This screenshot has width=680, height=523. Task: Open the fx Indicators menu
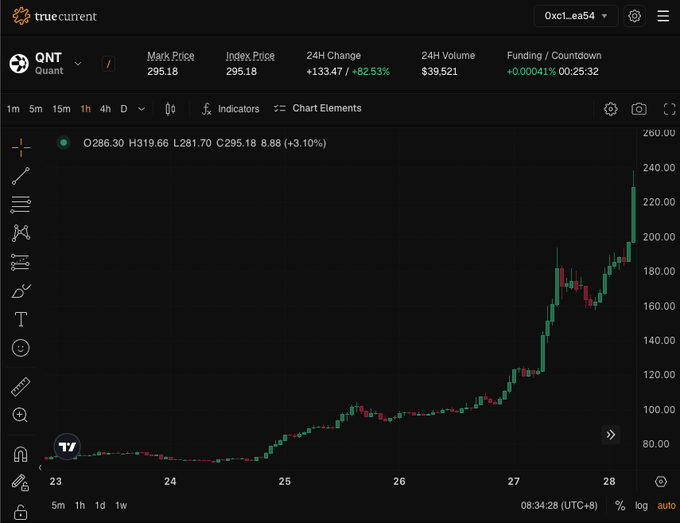(x=231, y=109)
